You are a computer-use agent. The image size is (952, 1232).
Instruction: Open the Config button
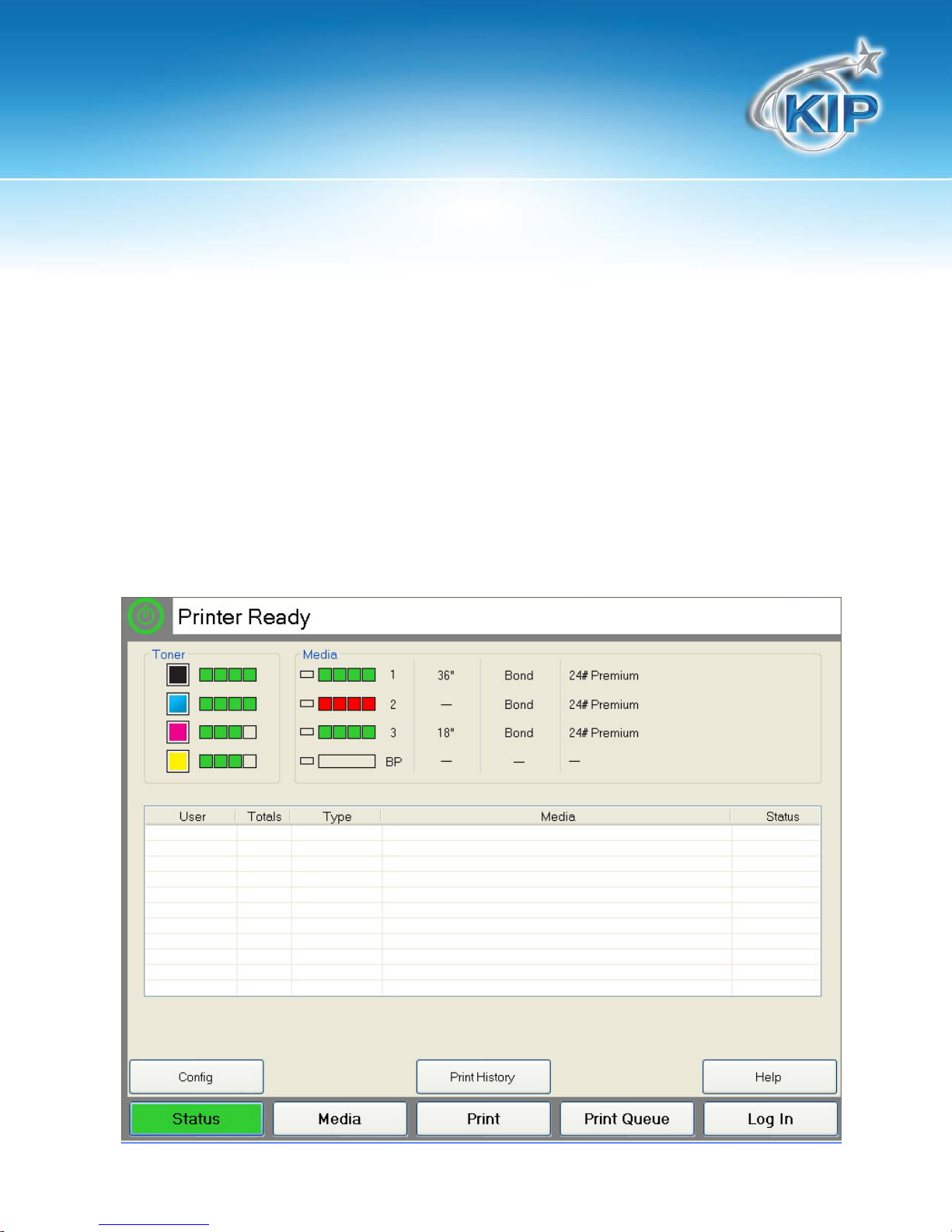tap(196, 1077)
